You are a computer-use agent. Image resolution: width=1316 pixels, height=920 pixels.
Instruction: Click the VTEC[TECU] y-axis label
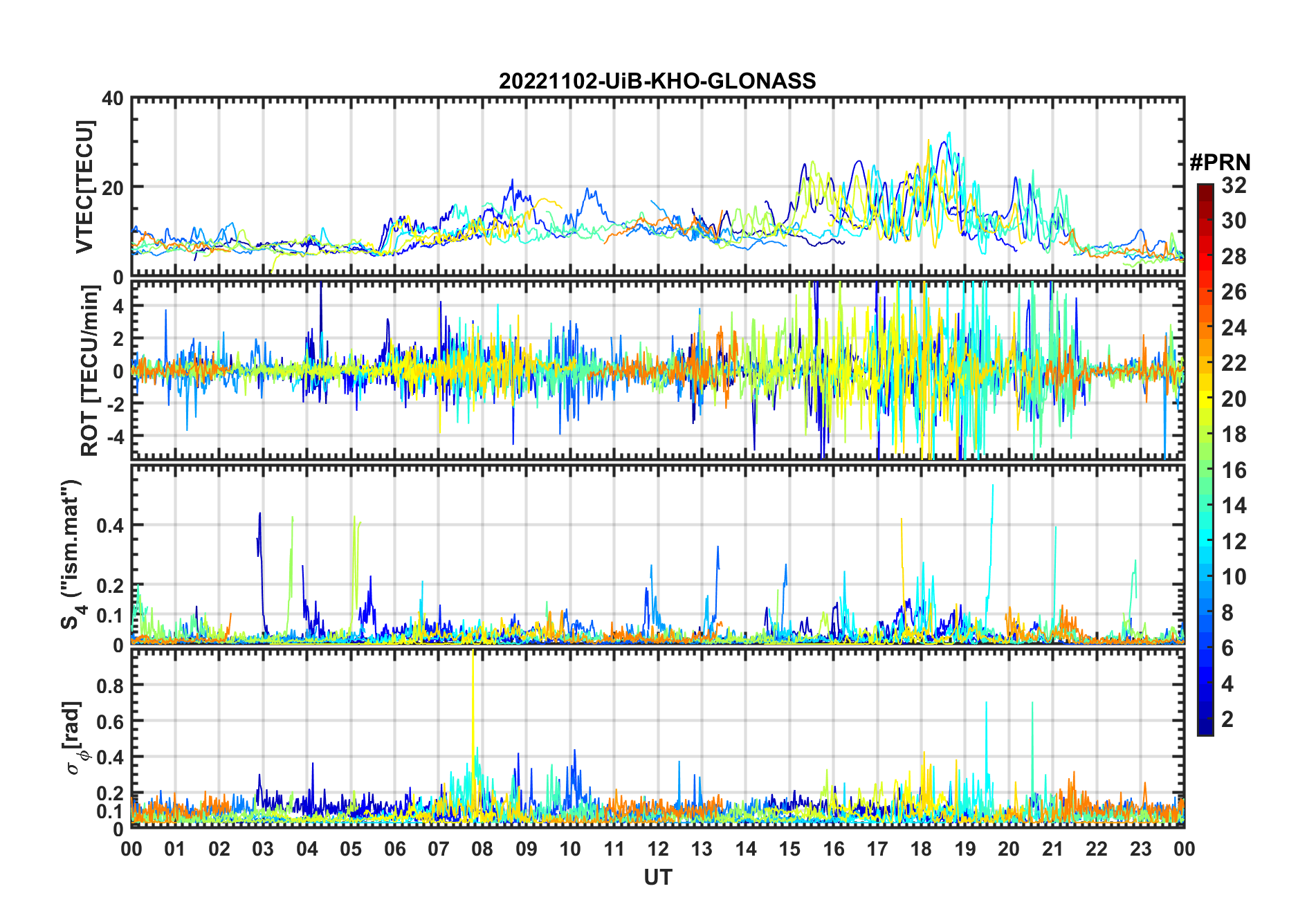tap(84, 187)
